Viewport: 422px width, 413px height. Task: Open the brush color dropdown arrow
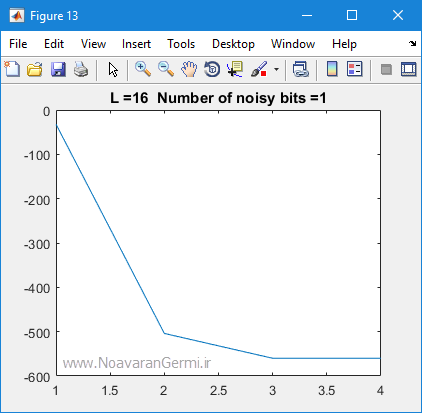tap(276, 69)
